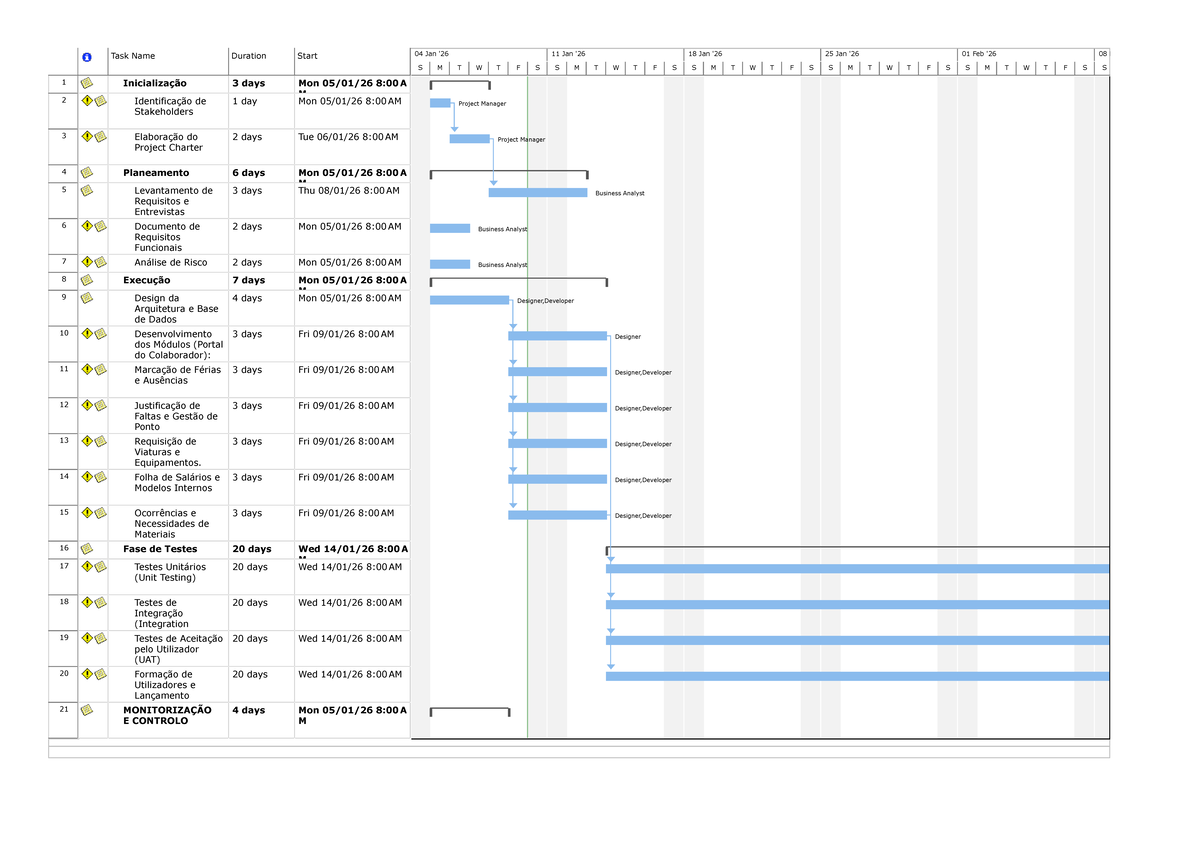Screen dimensions: 1200x848
Task: Click 'Designer,Developer' label beside Design da Arquitetura bar
Action: click(546, 301)
